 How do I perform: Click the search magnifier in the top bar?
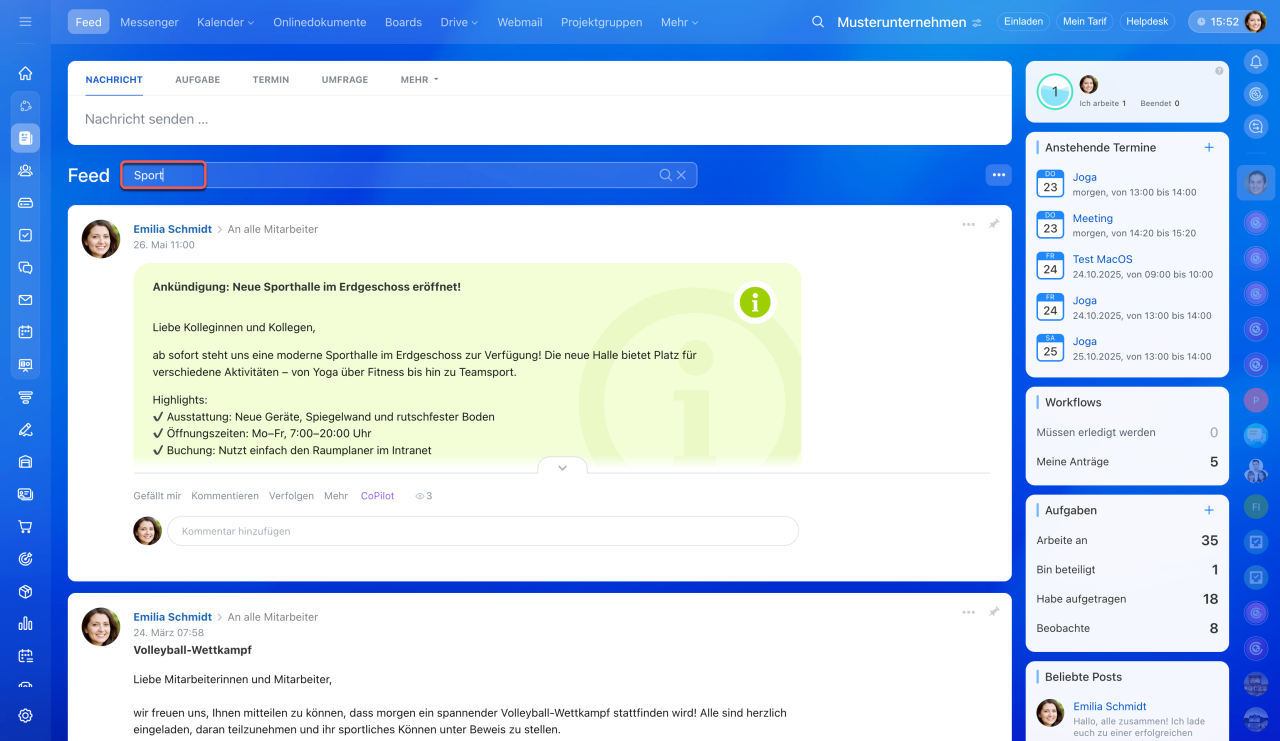[x=818, y=22]
